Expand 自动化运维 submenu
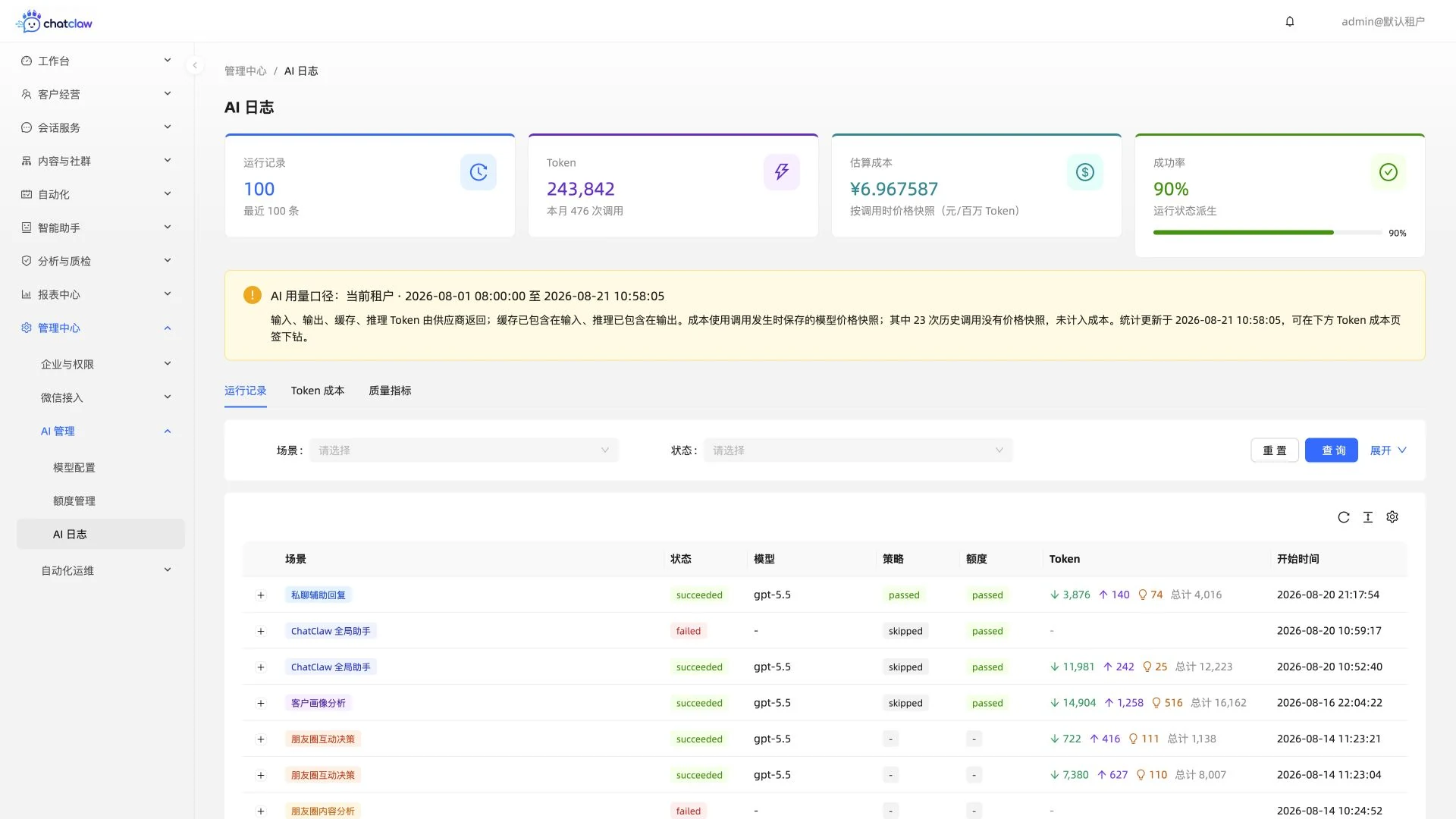Screen dimensions: 1456x819 coord(168,570)
